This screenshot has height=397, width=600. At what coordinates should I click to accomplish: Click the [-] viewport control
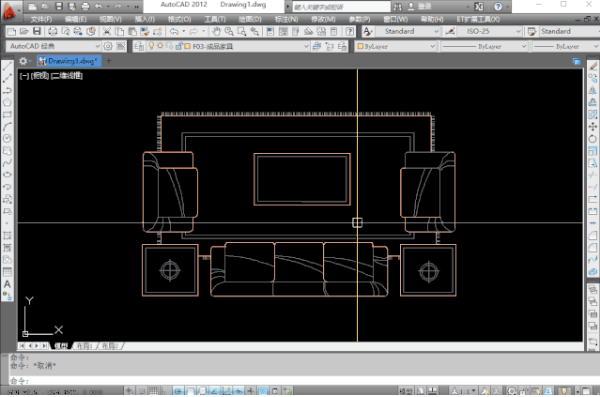pos(24,76)
